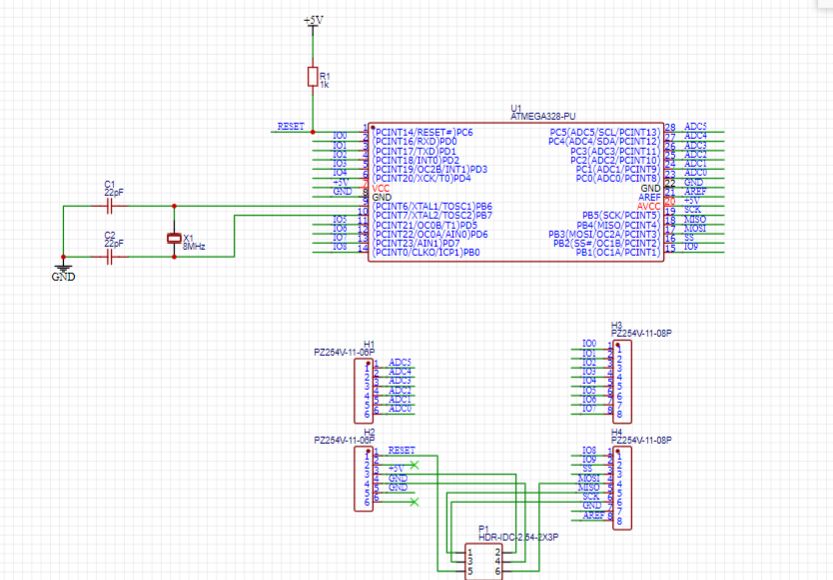Click the AREF net label at U1 pin 21

(x=695, y=192)
